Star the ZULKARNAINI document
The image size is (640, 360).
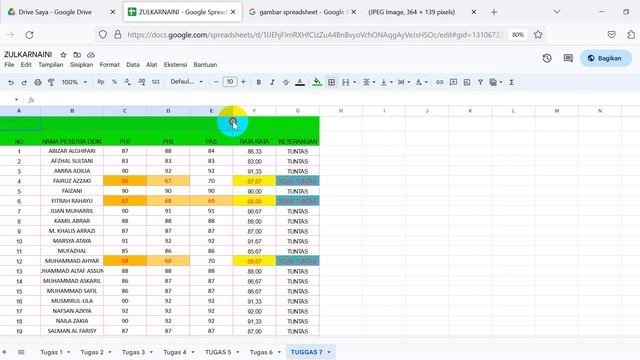point(63,55)
